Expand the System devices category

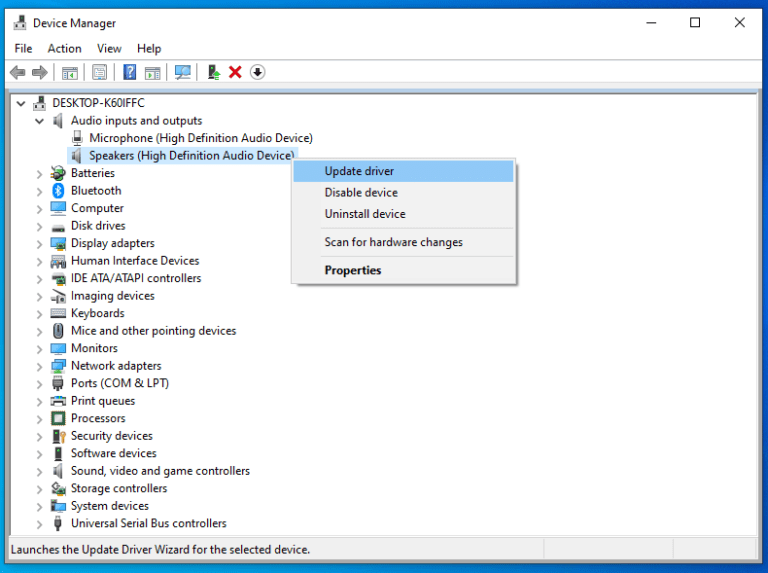click(x=40, y=506)
